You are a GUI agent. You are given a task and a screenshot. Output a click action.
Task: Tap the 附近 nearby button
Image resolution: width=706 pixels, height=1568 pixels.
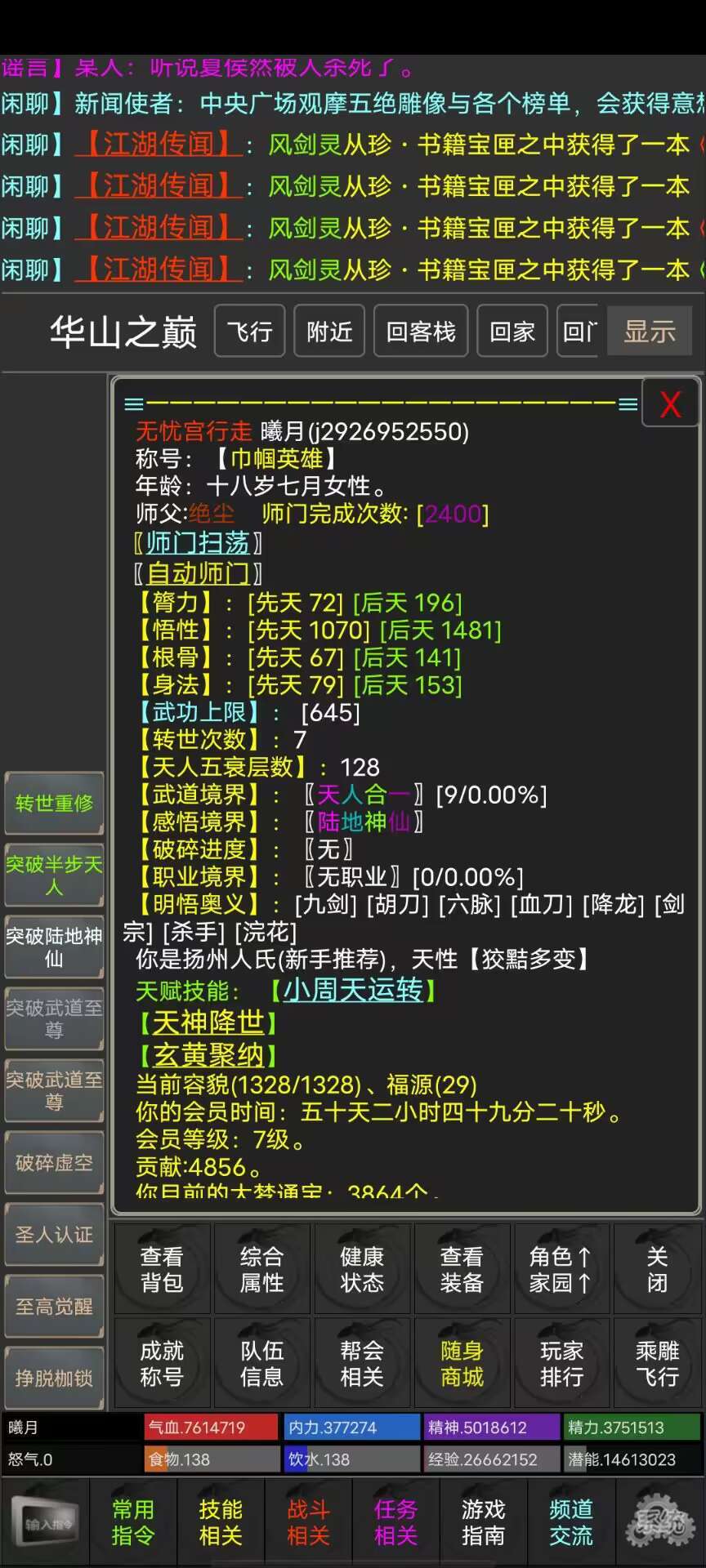[329, 331]
